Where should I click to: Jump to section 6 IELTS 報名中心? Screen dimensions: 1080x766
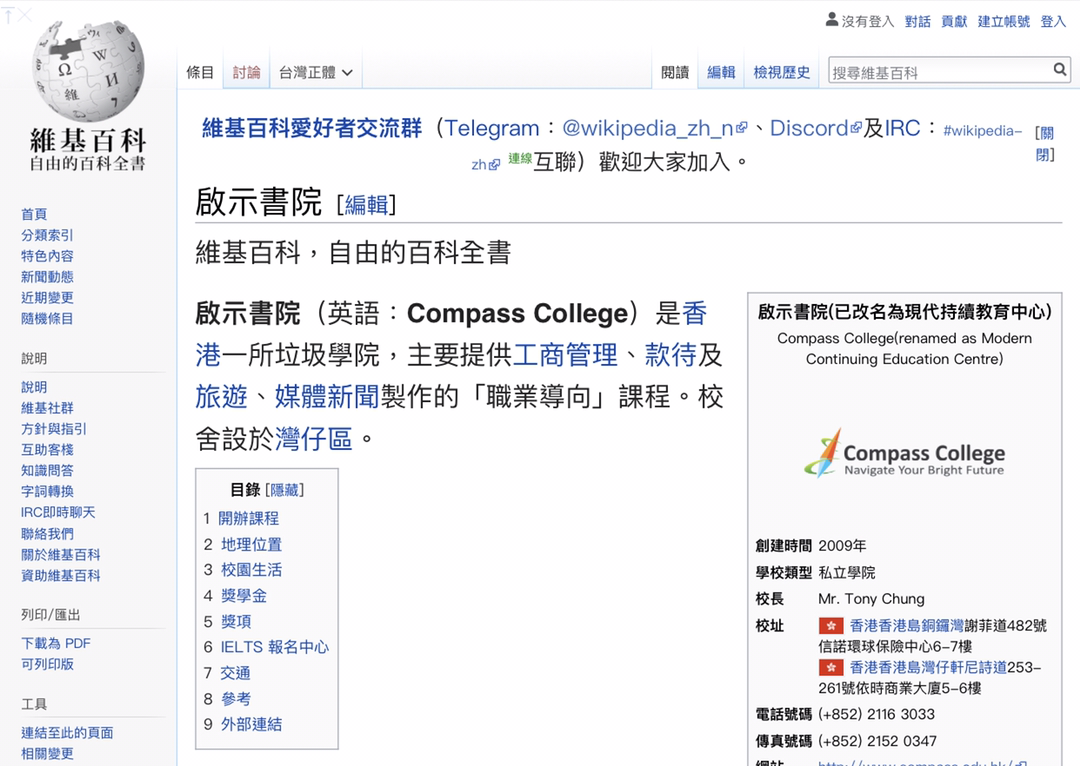pos(275,647)
